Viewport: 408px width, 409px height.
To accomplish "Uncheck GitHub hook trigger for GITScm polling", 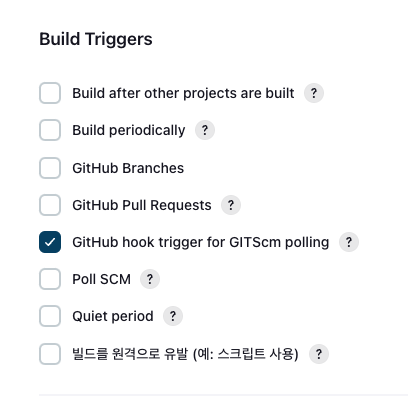I will click(x=50, y=242).
